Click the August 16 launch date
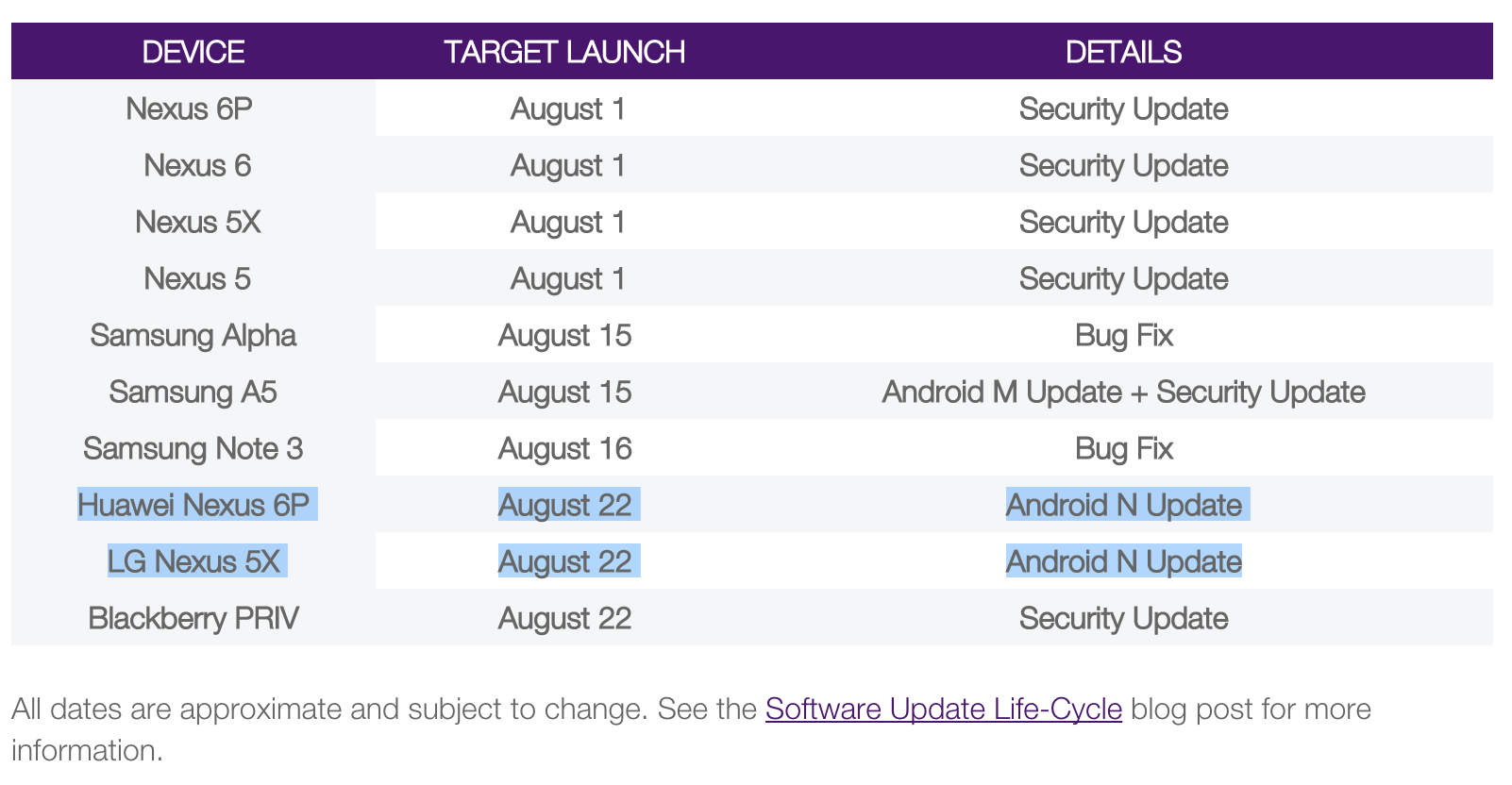 tap(565, 449)
